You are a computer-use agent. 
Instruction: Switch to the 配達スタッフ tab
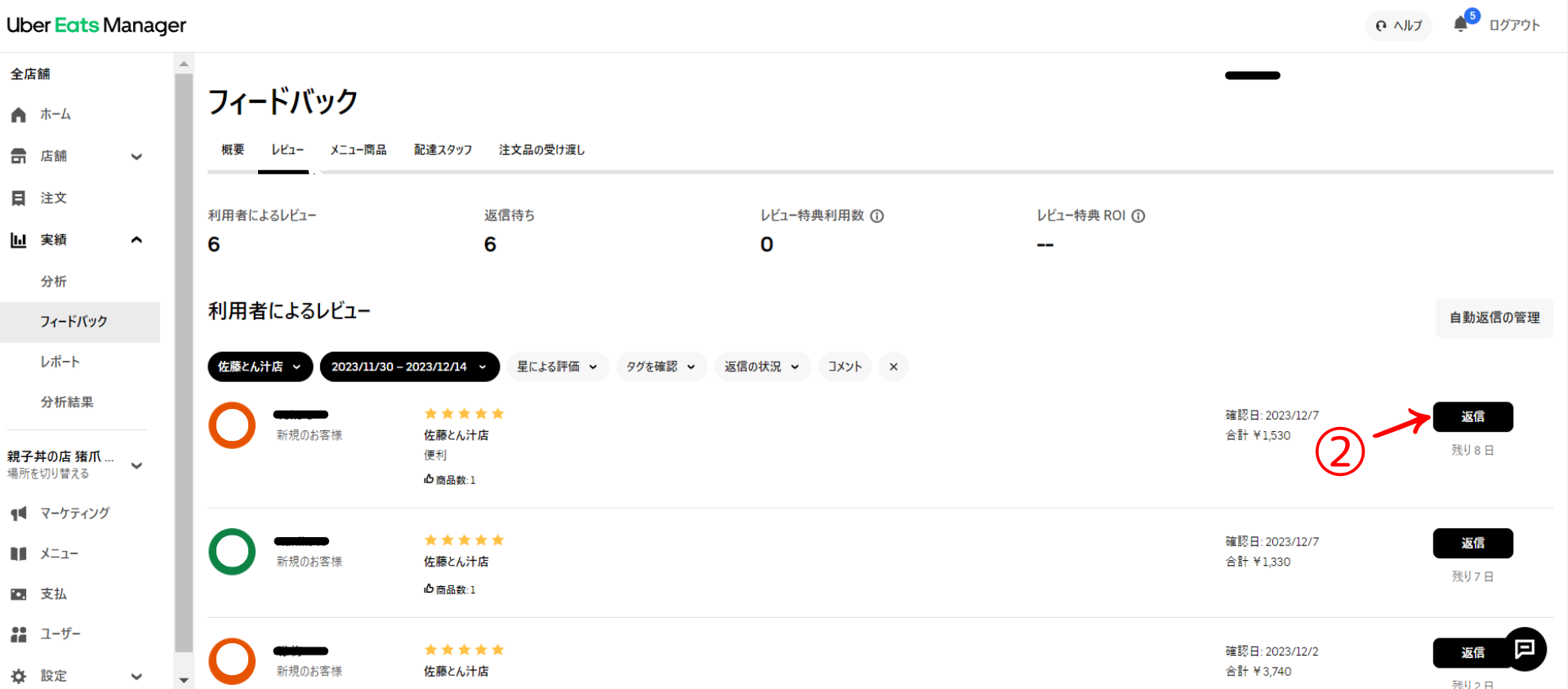443,150
